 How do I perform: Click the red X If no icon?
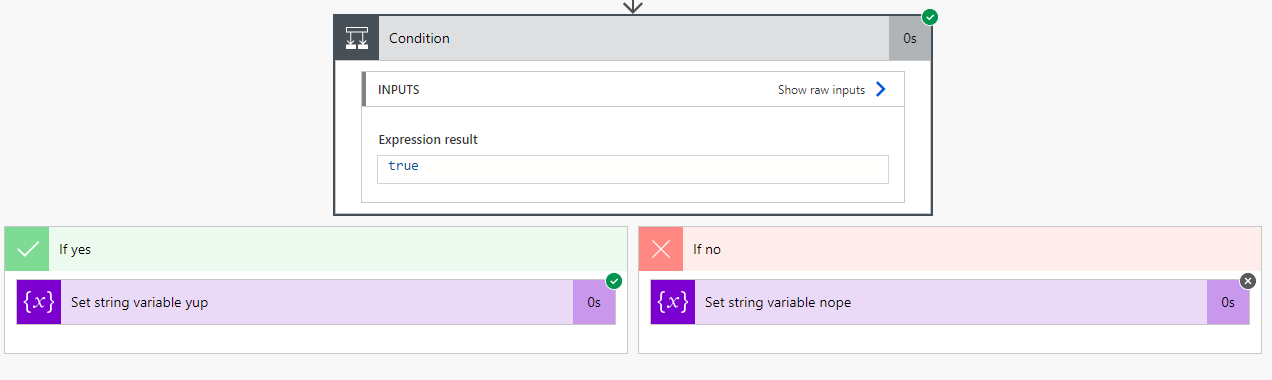point(661,249)
